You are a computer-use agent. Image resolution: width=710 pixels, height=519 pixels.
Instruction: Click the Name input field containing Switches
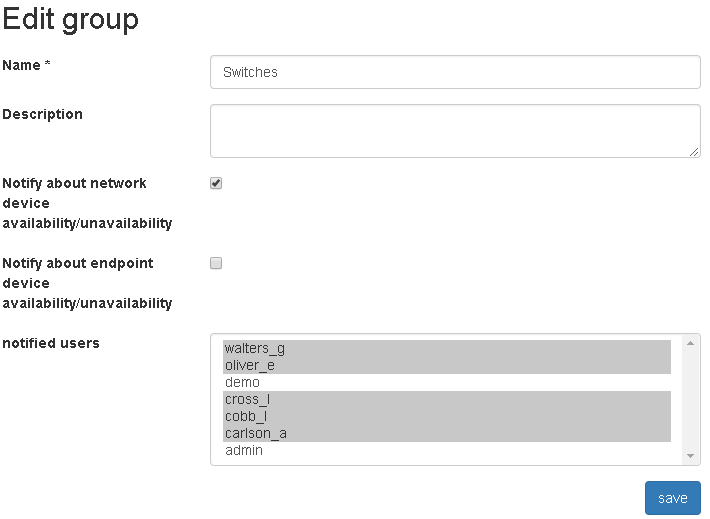coord(454,72)
